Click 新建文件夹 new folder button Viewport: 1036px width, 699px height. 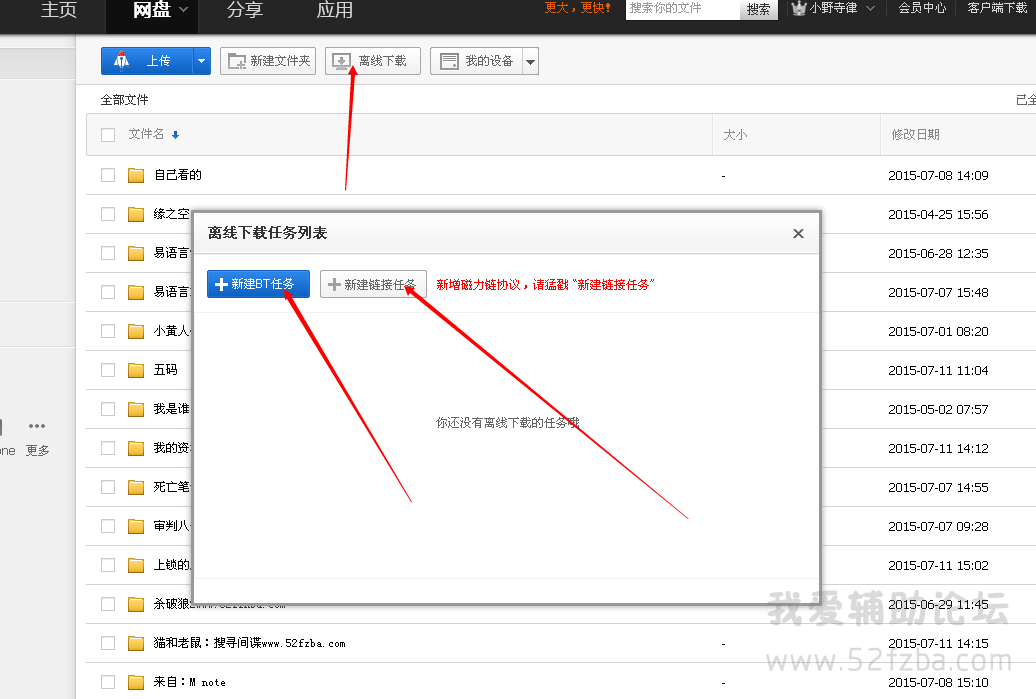click(x=268, y=61)
